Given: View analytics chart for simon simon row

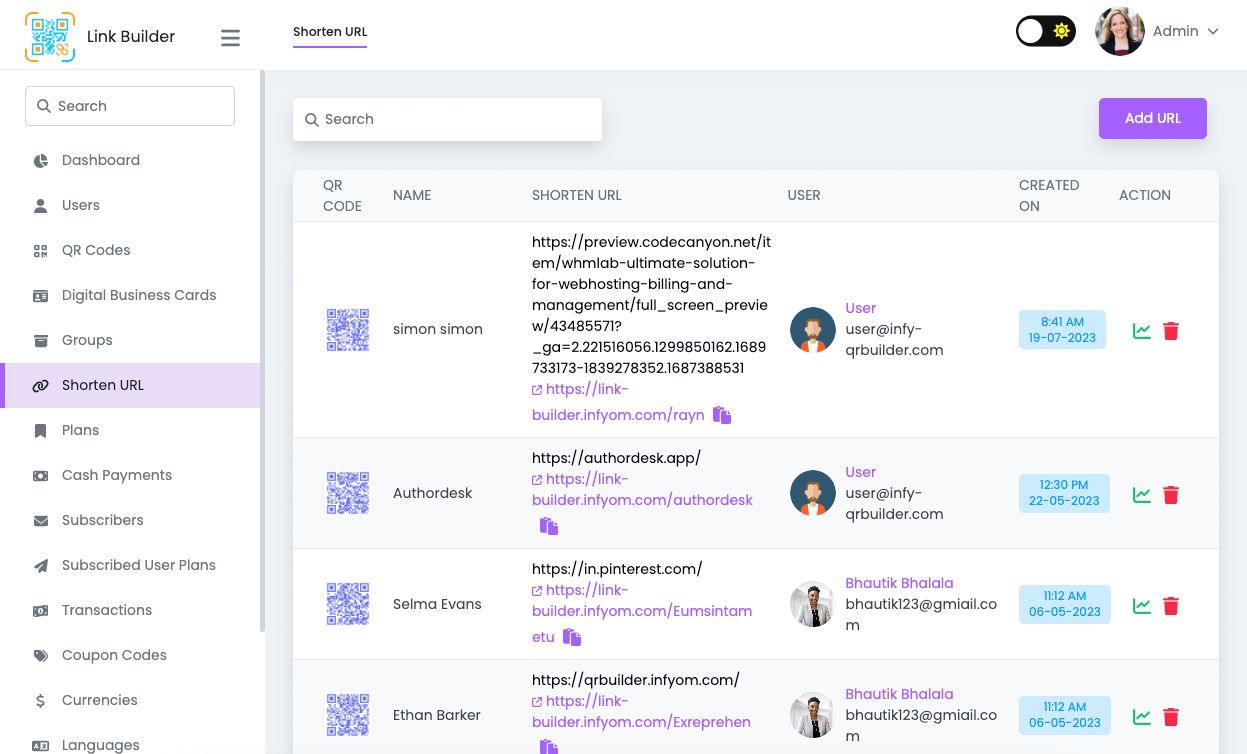Looking at the screenshot, I should (1141, 331).
